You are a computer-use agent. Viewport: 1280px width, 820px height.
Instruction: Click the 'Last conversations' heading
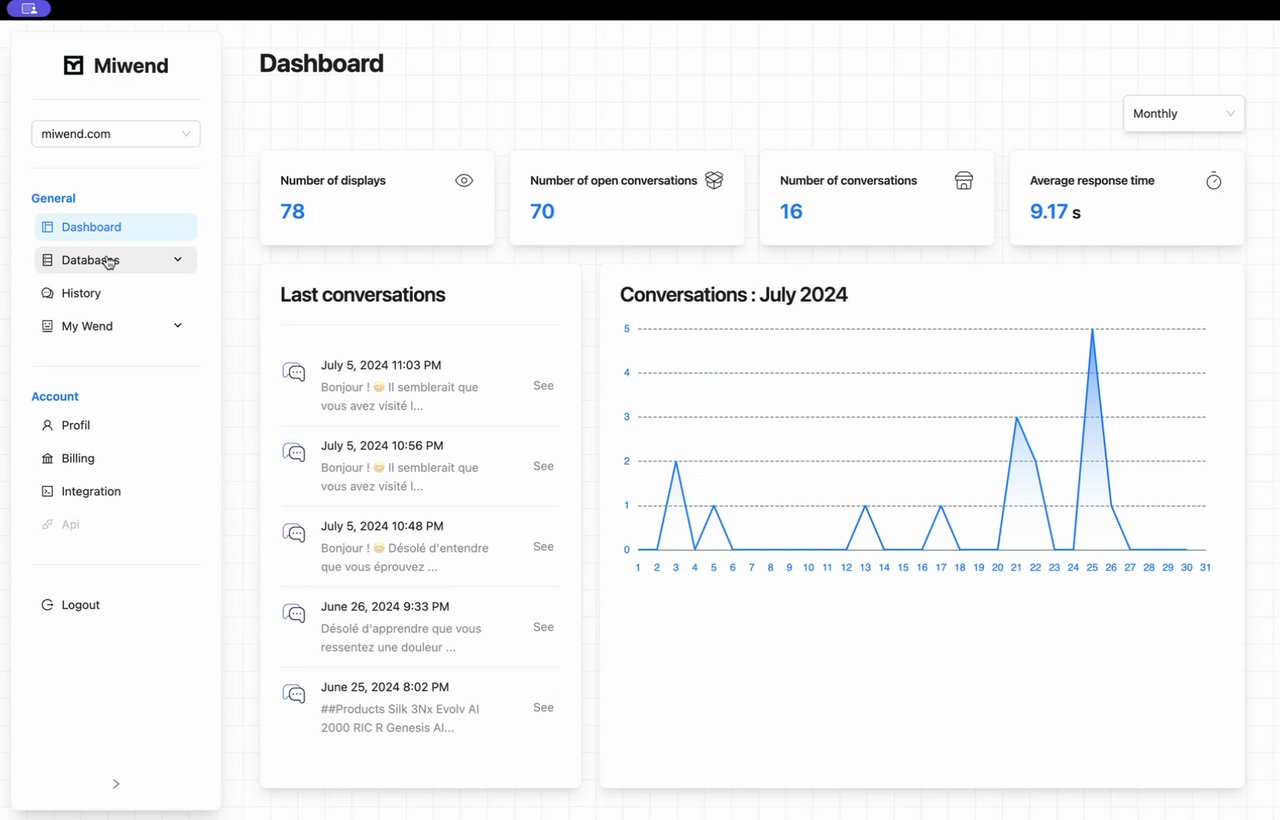click(x=363, y=295)
